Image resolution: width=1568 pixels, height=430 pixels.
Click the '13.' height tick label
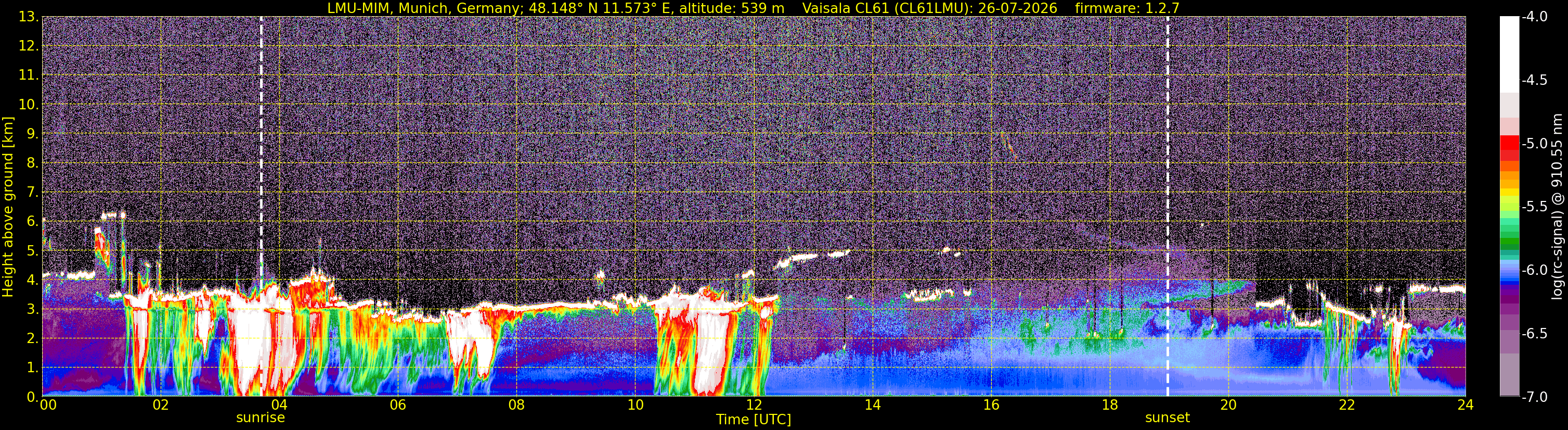click(x=29, y=17)
